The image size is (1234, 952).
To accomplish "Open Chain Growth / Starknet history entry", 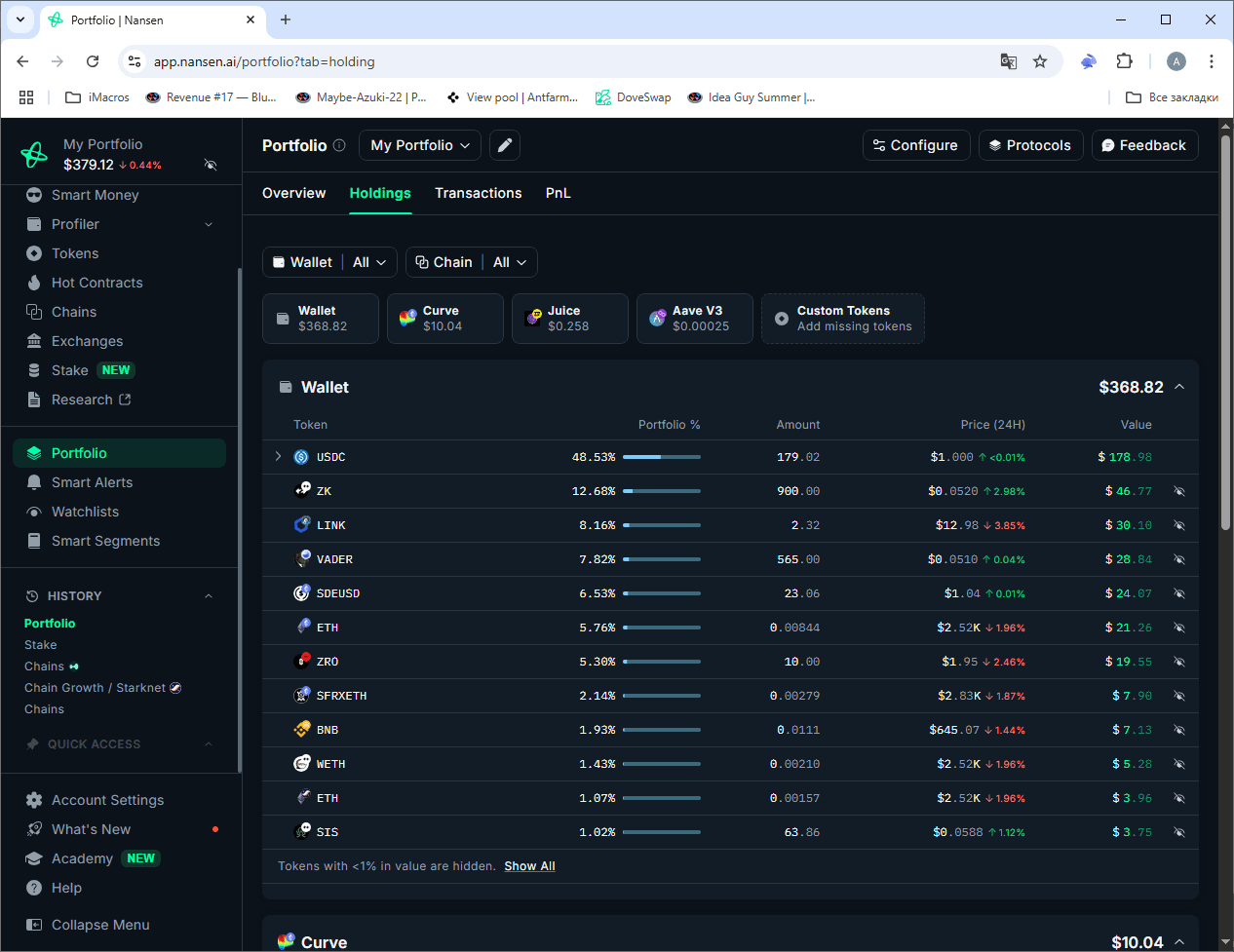I will click(x=103, y=688).
